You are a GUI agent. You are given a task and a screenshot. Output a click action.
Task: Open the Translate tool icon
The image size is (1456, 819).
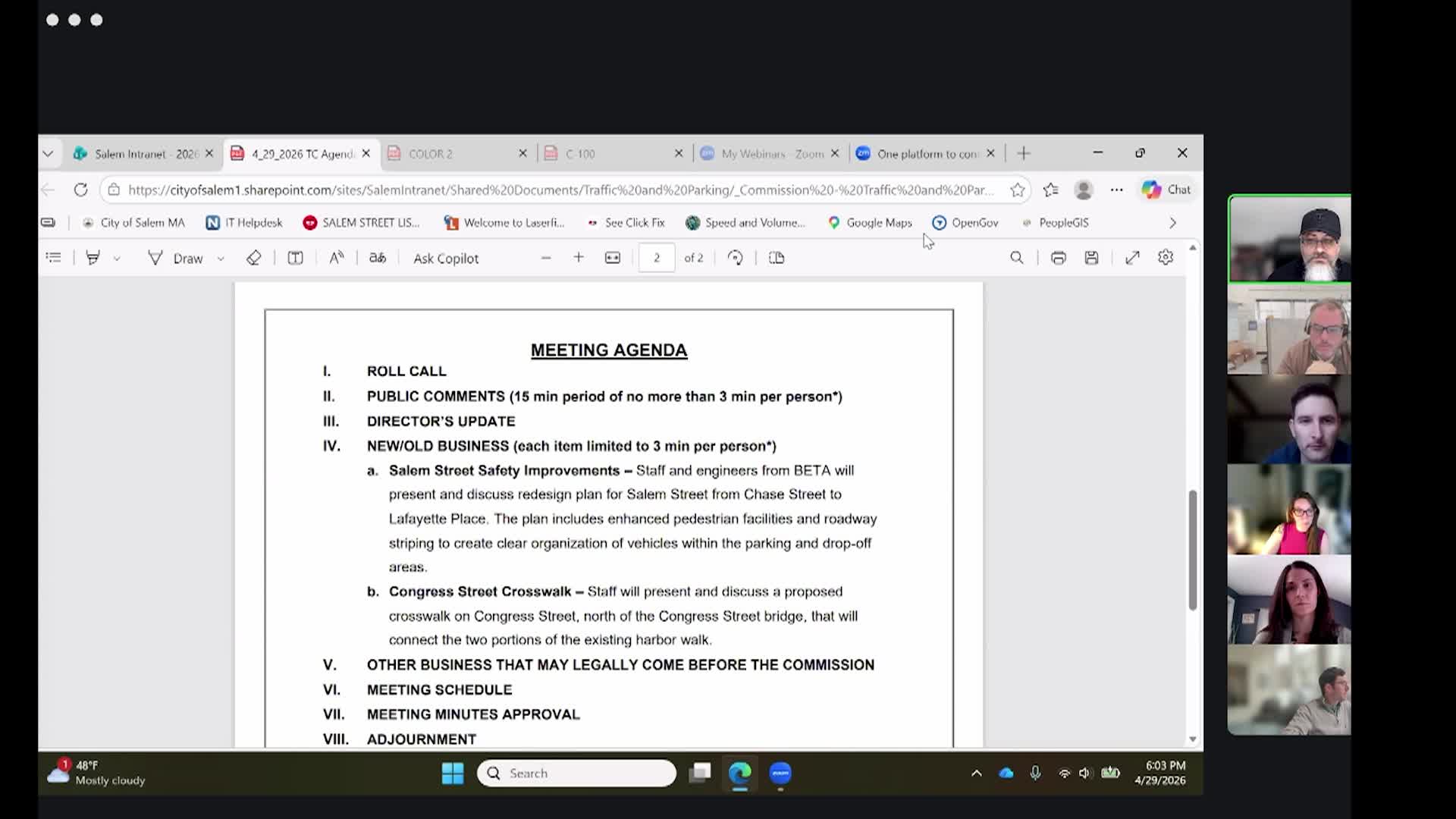pos(378,258)
